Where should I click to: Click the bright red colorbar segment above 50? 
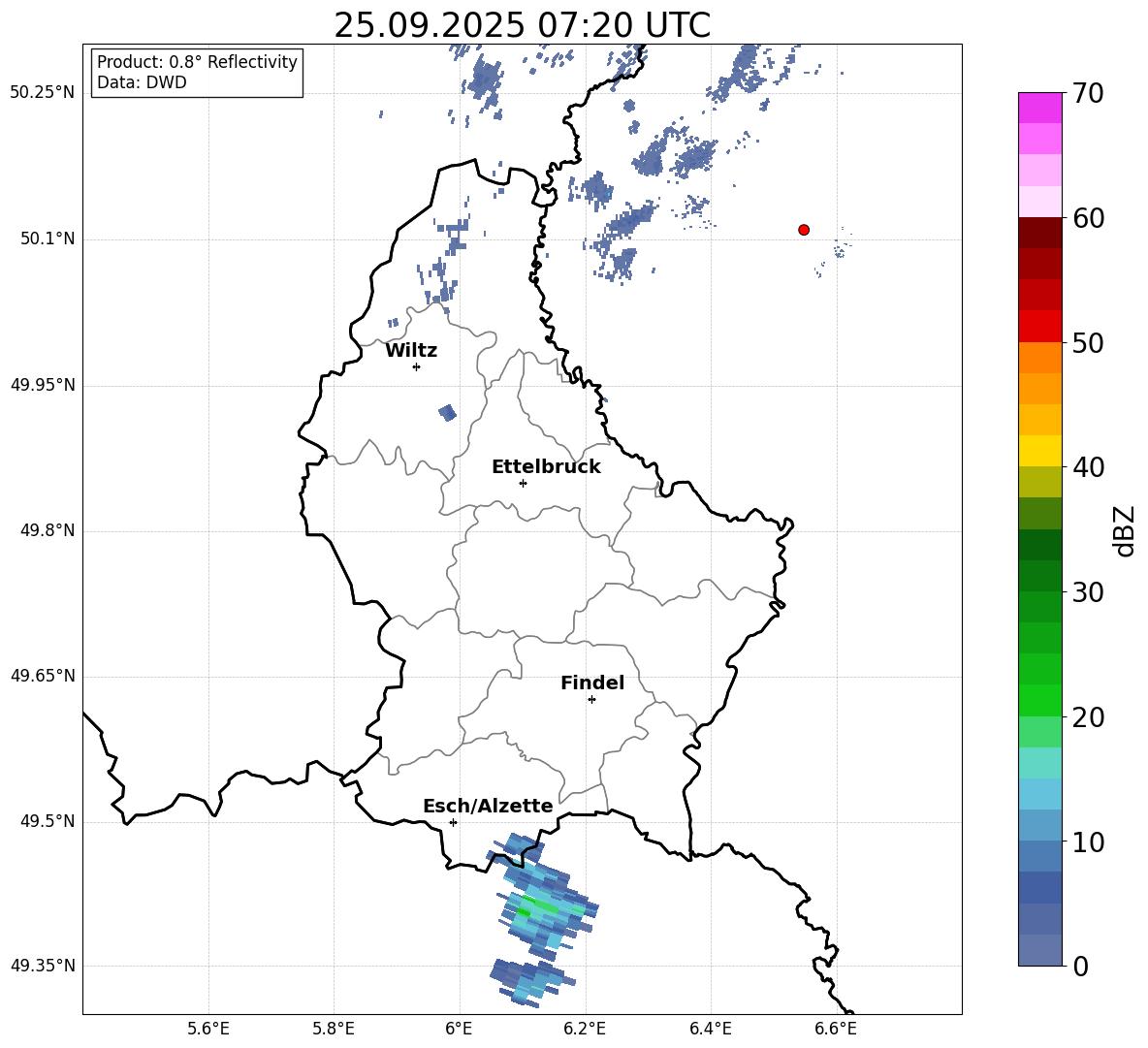click(1040, 327)
